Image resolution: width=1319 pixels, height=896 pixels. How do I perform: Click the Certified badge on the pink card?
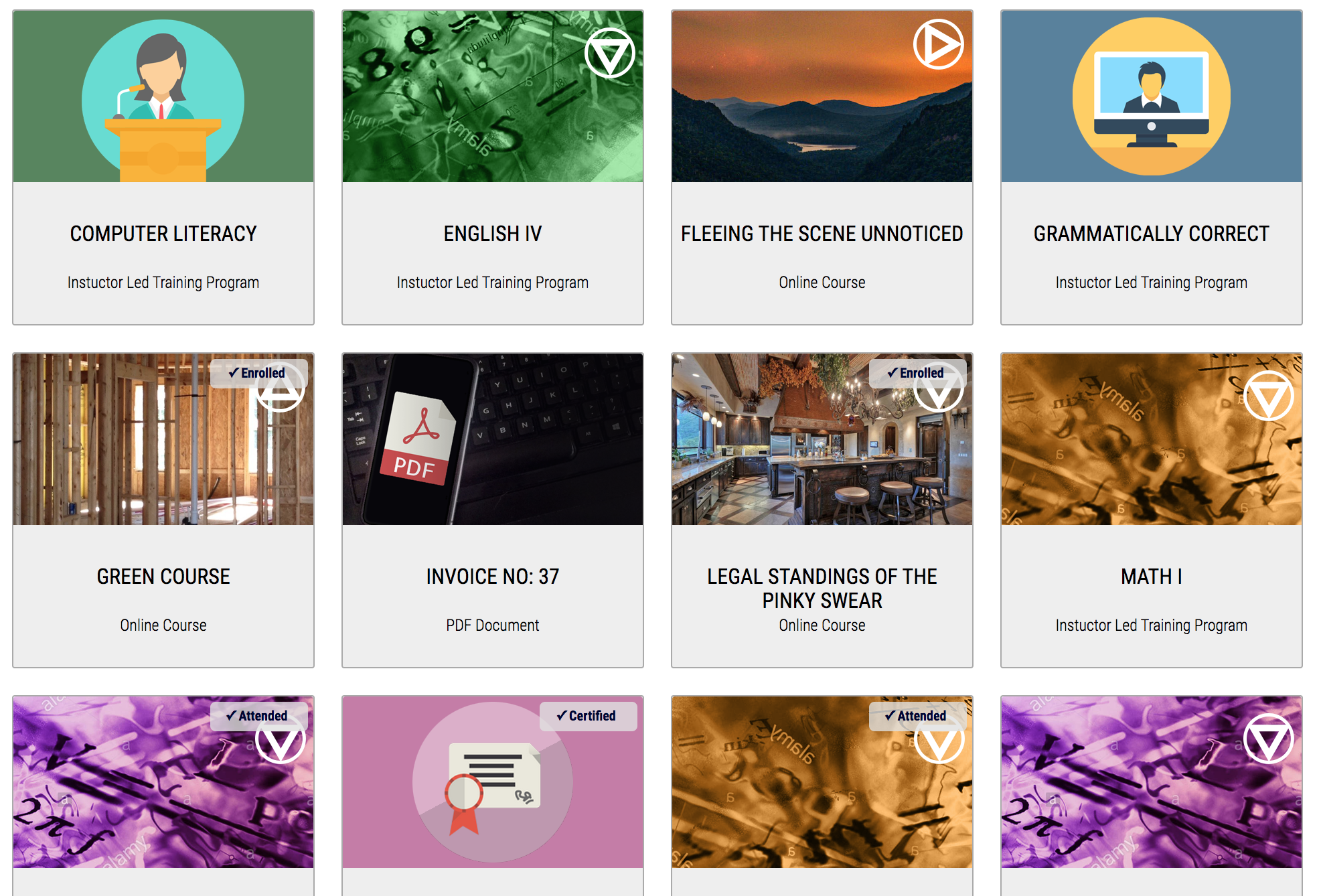pos(588,716)
